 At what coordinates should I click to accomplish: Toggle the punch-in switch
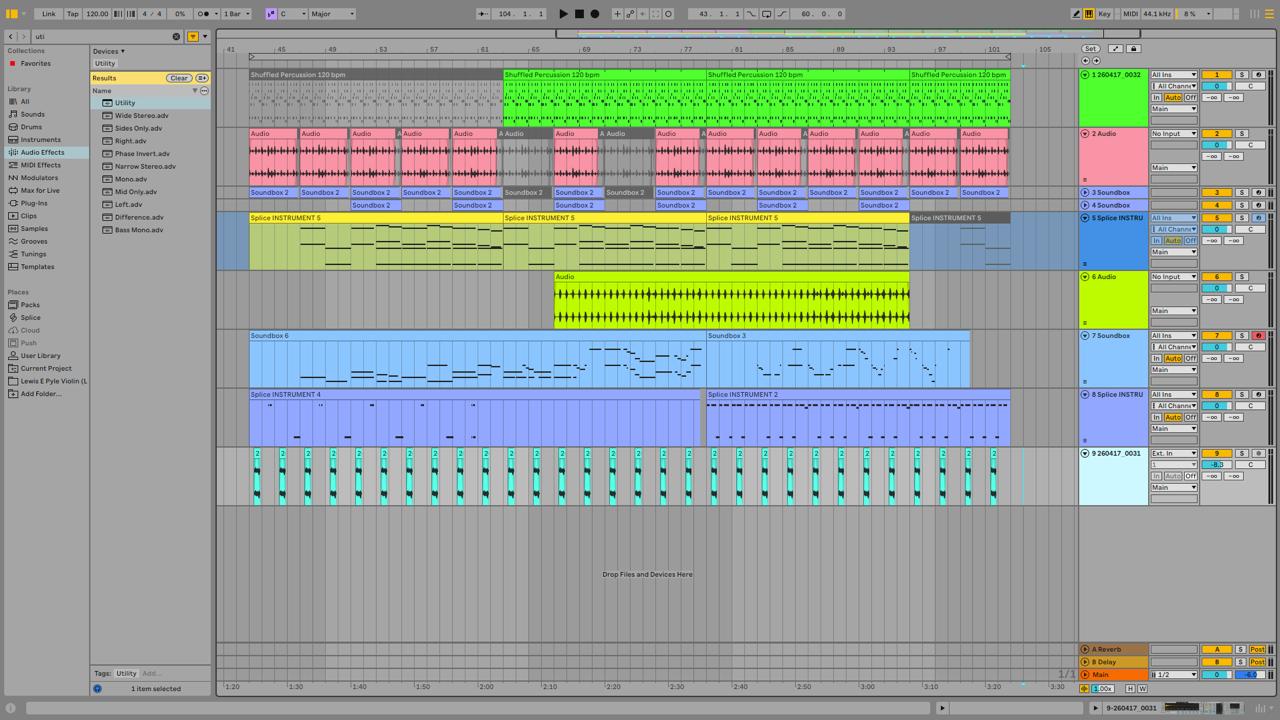(x=752, y=14)
